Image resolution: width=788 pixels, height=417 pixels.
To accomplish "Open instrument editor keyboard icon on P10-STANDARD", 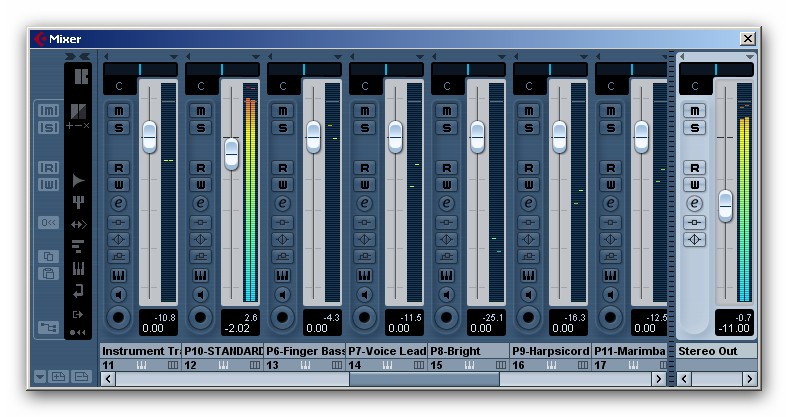I will coord(201,275).
